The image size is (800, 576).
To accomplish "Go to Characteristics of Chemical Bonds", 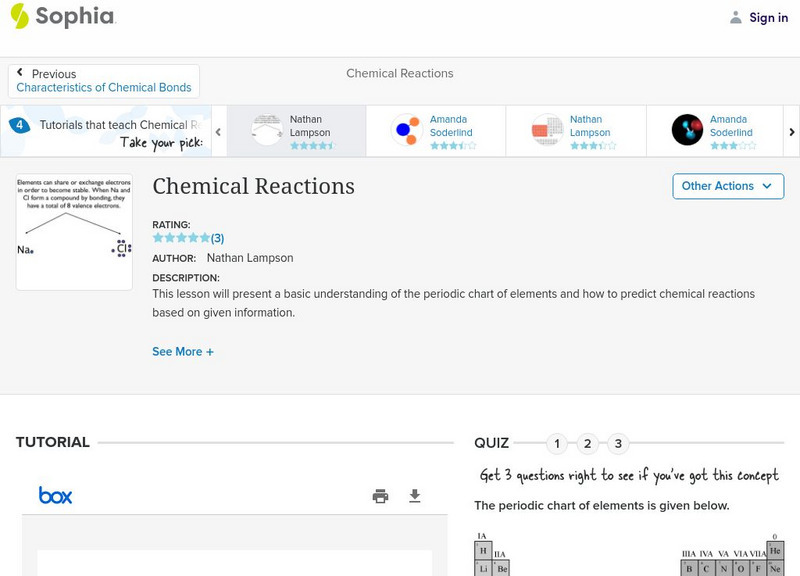I will tap(104, 88).
